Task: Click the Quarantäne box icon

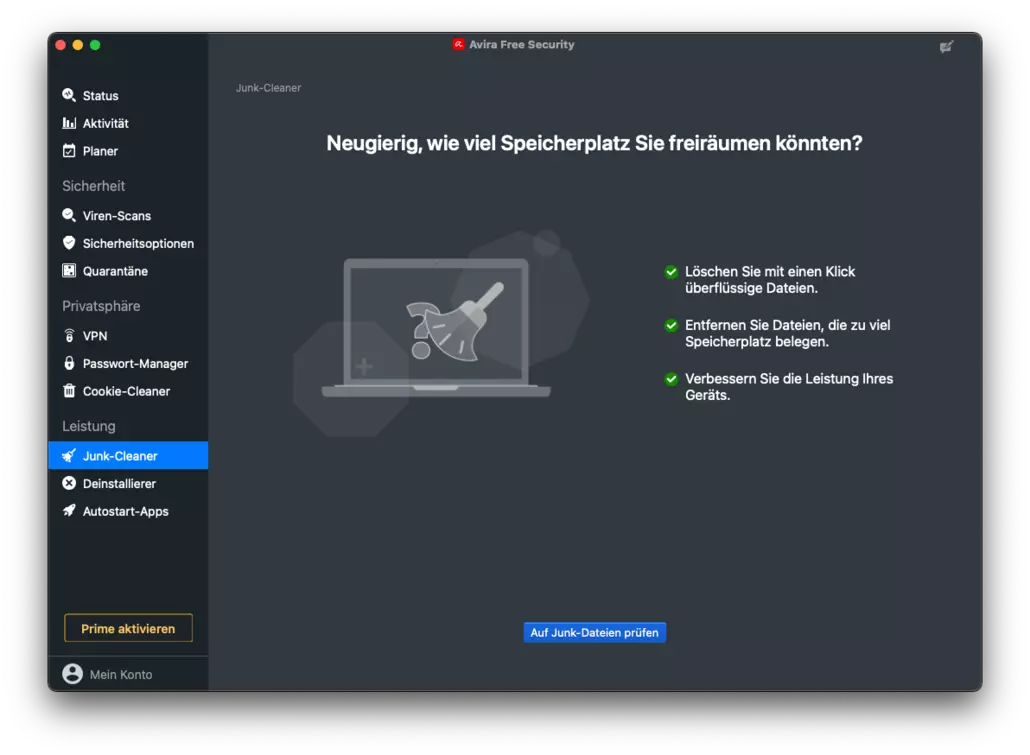Action: click(x=69, y=271)
